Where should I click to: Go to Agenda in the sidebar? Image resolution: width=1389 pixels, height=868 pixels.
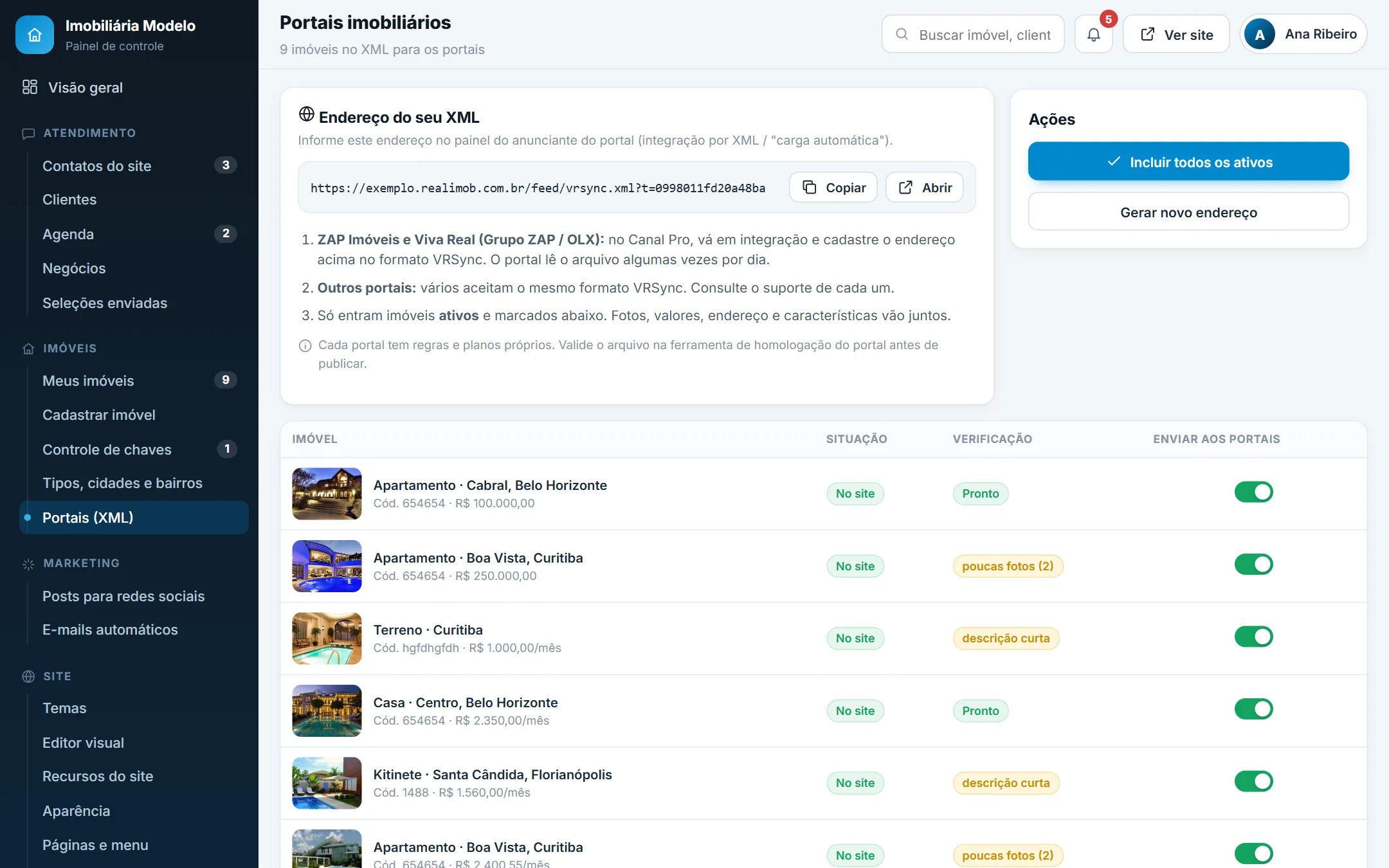(x=134, y=234)
